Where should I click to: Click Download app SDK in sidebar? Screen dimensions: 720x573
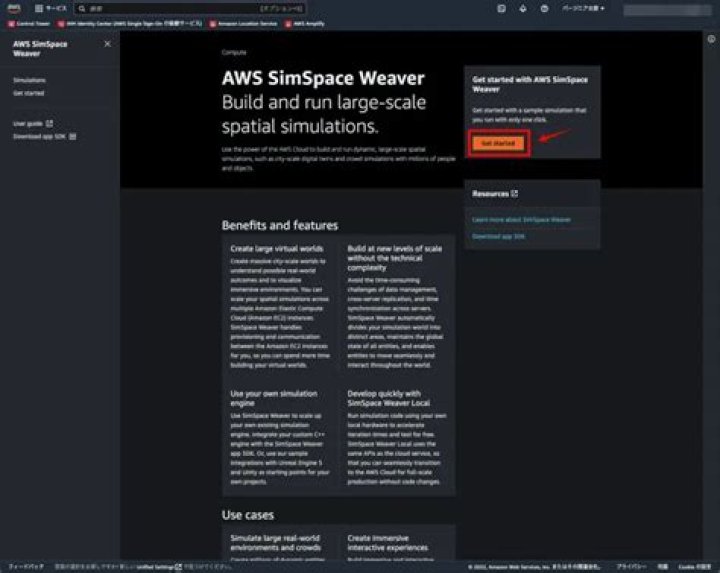click(x=40, y=136)
